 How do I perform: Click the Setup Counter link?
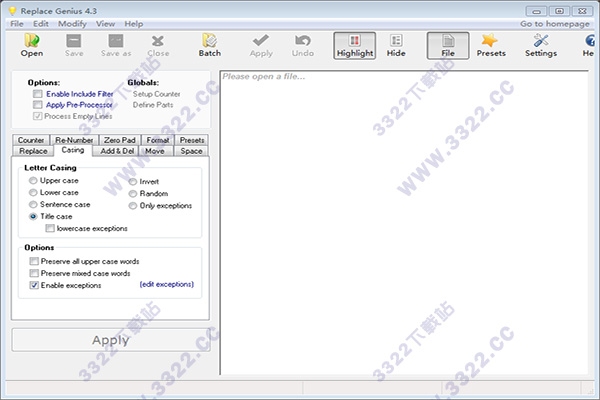click(x=157, y=94)
